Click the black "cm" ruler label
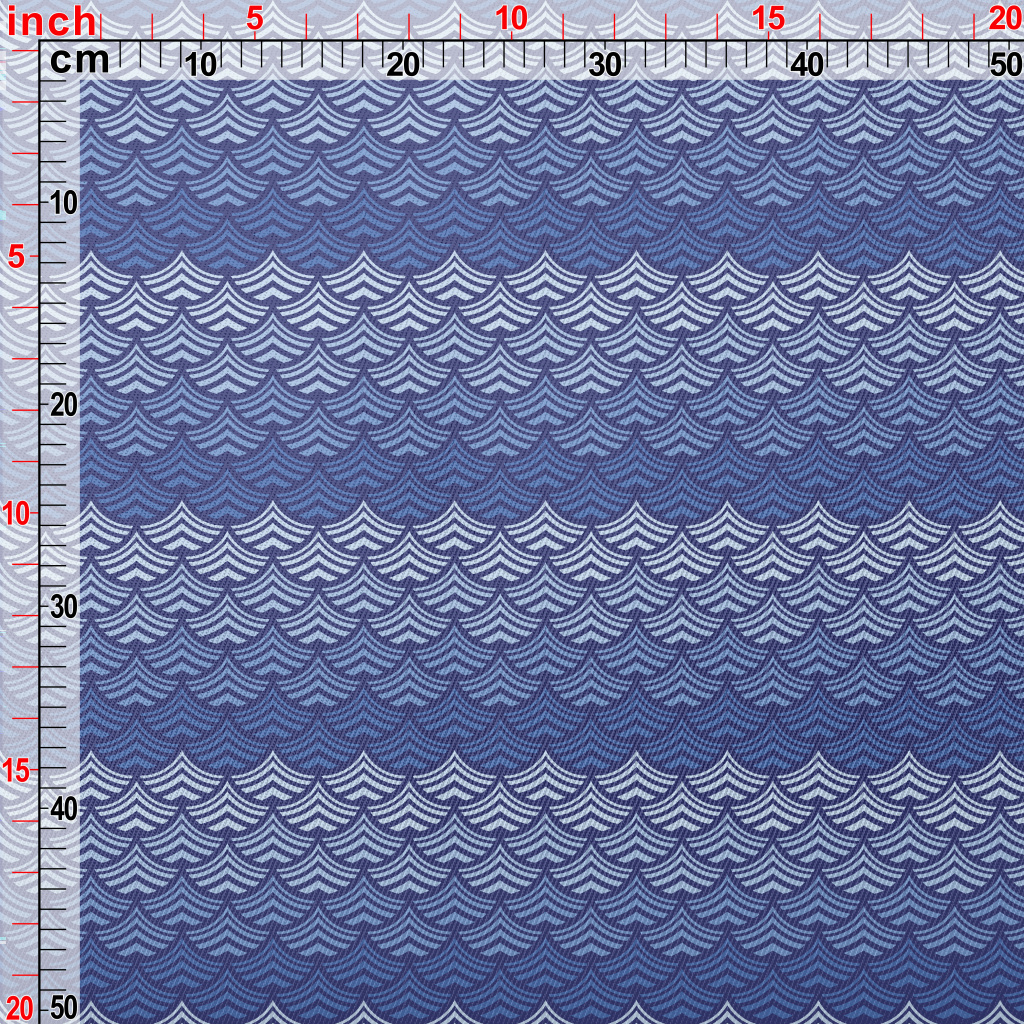Image resolution: width=1024 pixels, height=1024 pixels. tap(79, 61)
